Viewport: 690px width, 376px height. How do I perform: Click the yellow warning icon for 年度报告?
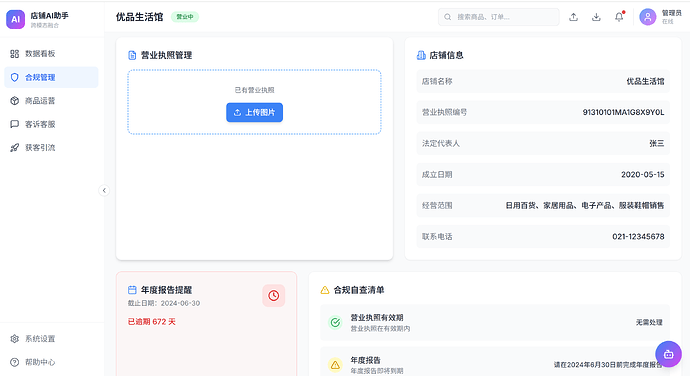[335, 365]
